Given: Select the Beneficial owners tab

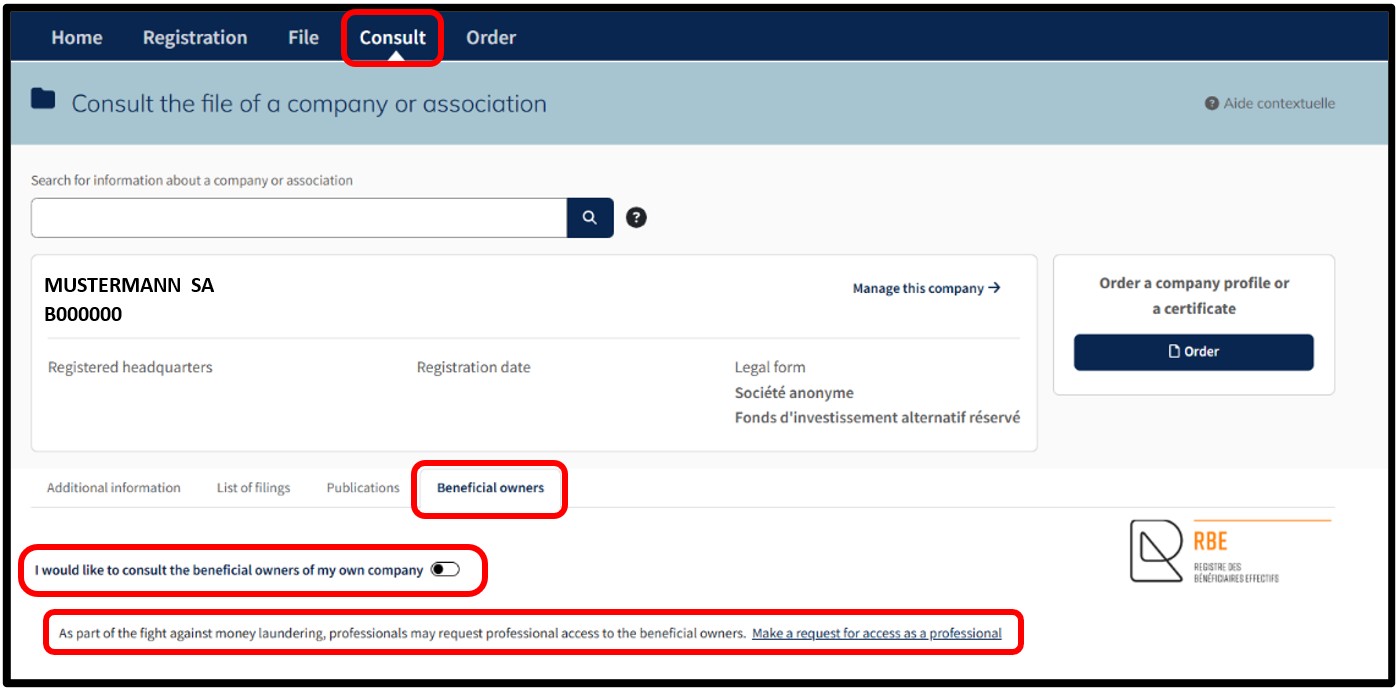Looking at the screenshot, I should [491, 488].
